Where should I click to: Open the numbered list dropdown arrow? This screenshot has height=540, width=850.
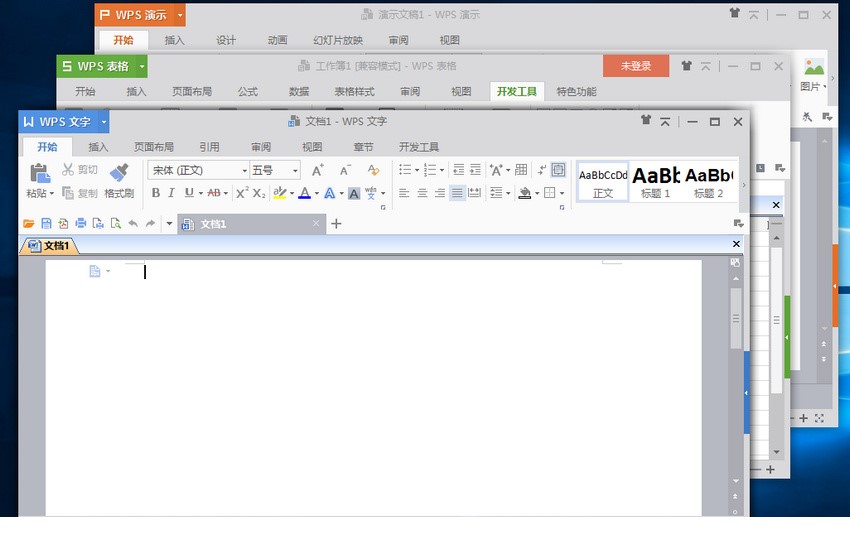(442, 170)
